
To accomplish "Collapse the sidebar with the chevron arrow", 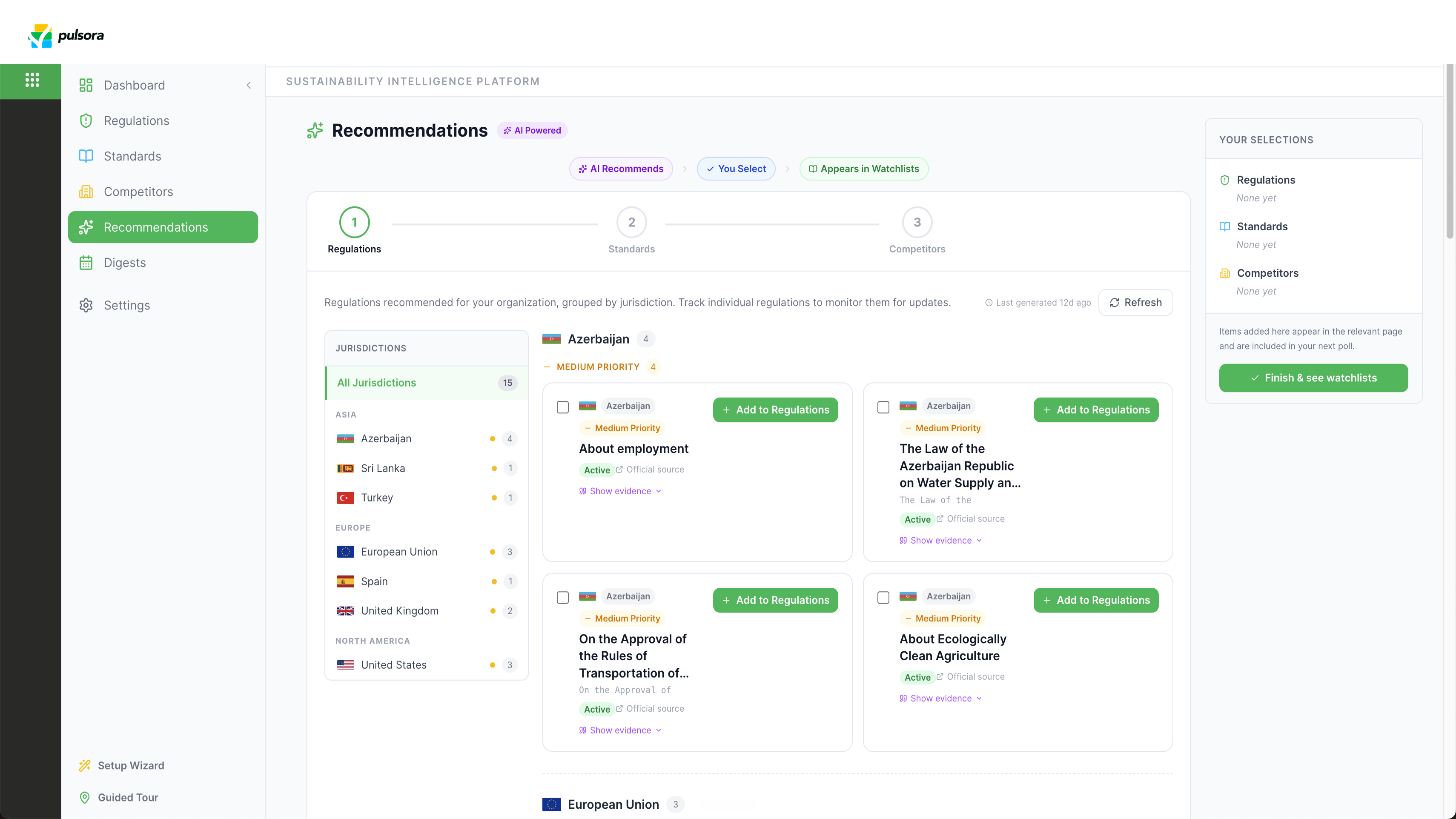I will click(x=249, y=85).
